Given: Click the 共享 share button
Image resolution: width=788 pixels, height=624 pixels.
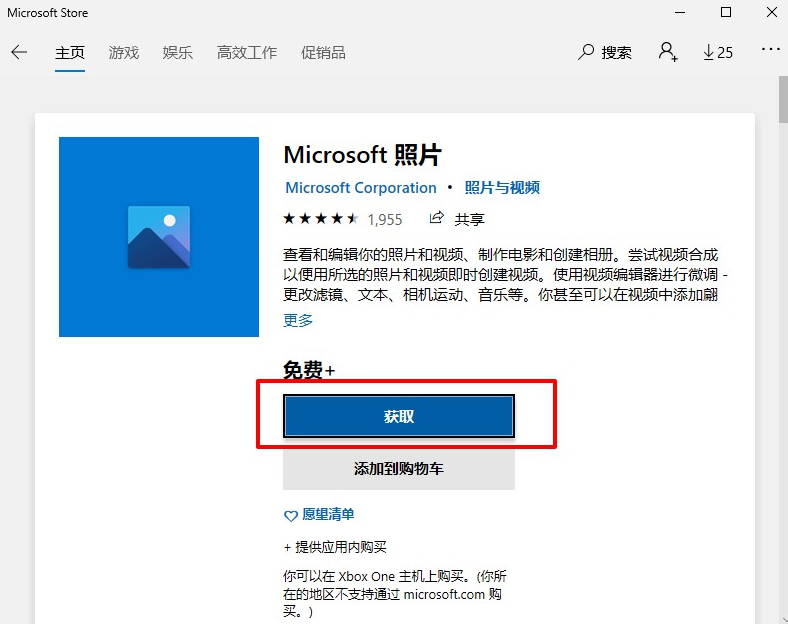Looking at the screenshot, I should coord(457,219).
